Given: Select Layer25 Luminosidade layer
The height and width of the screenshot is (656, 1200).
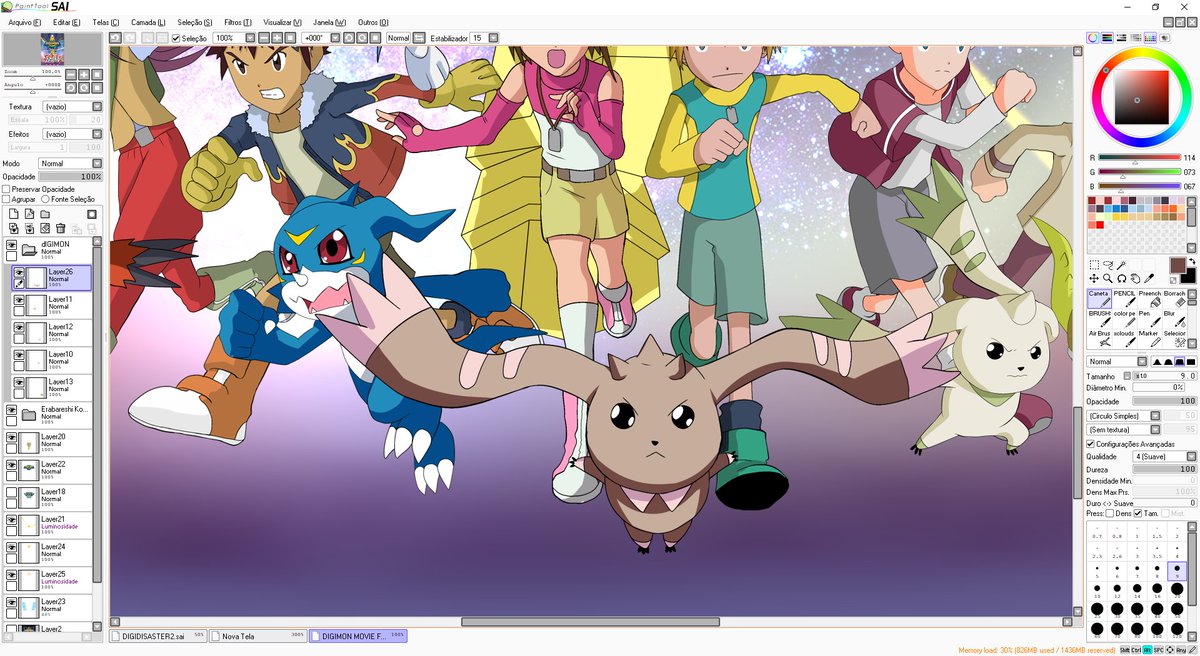Looking at the screenshot, I should coord(49,581).
